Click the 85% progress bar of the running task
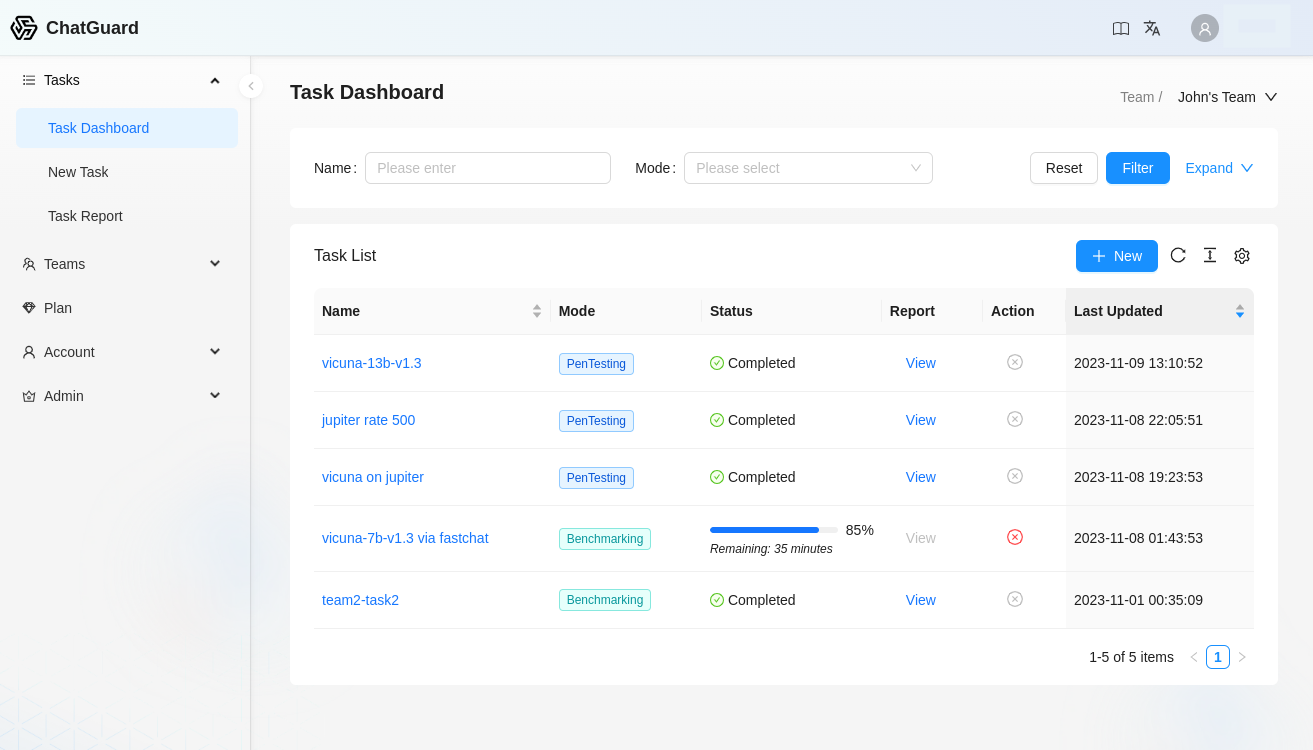 pos(773,529)
